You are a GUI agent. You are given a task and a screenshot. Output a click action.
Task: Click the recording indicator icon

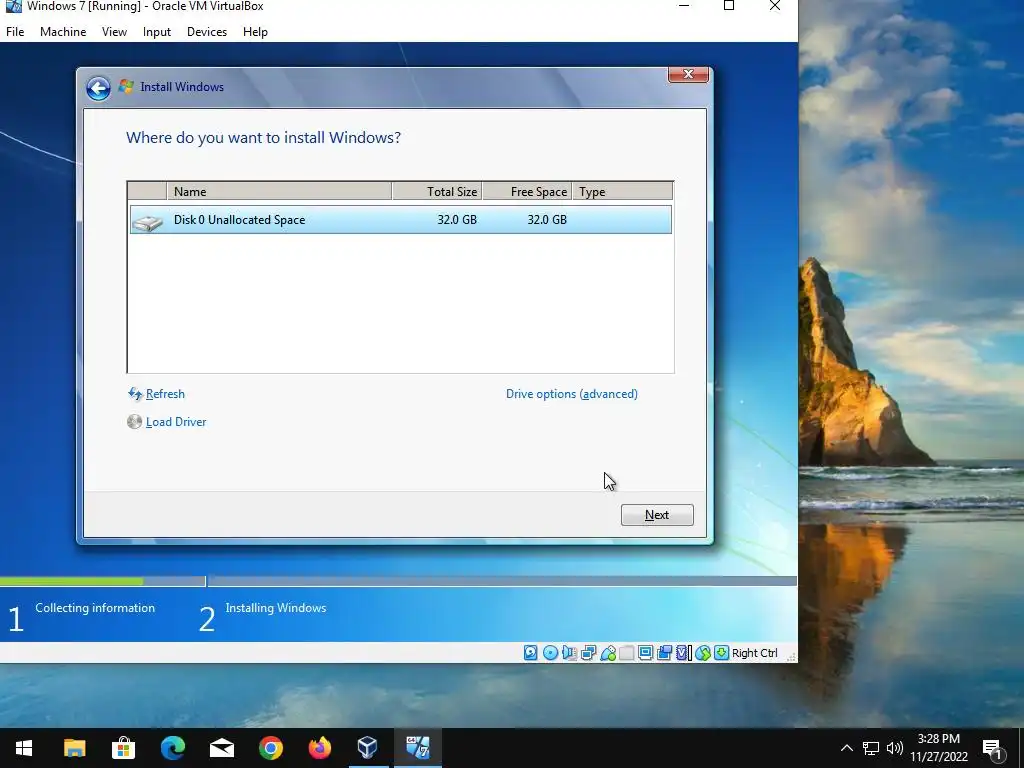664,652
